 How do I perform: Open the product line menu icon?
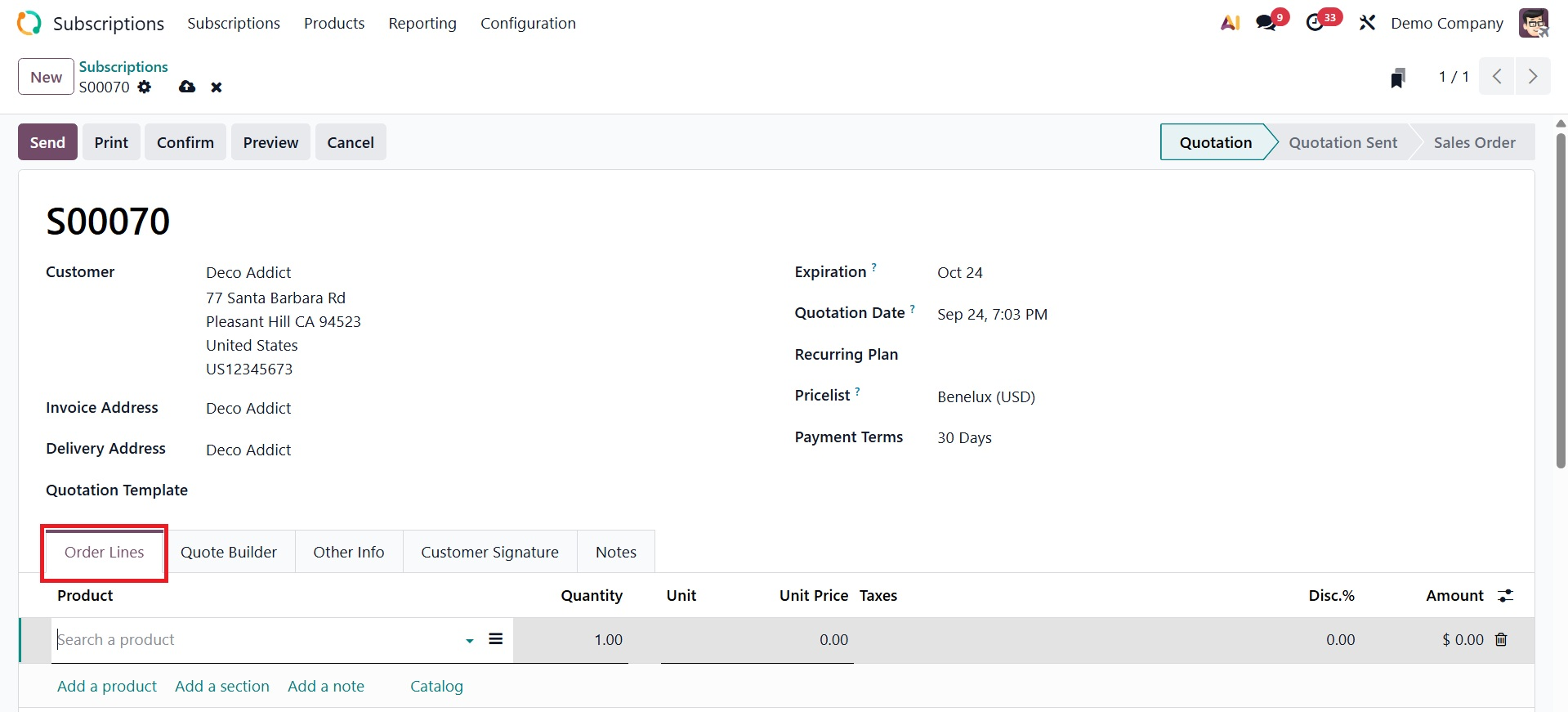coord(495,639)
